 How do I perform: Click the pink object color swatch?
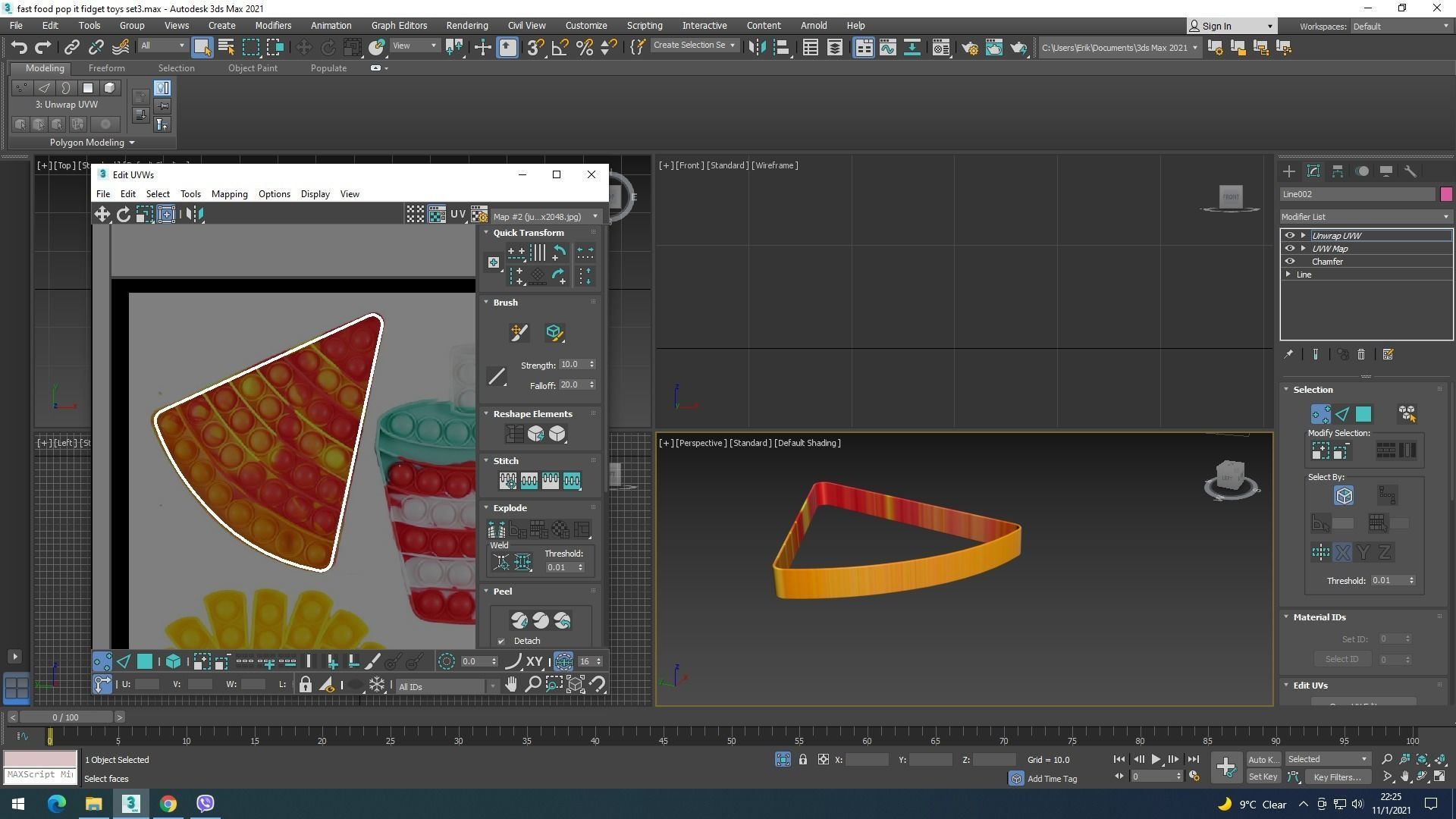pos(1446,194)
